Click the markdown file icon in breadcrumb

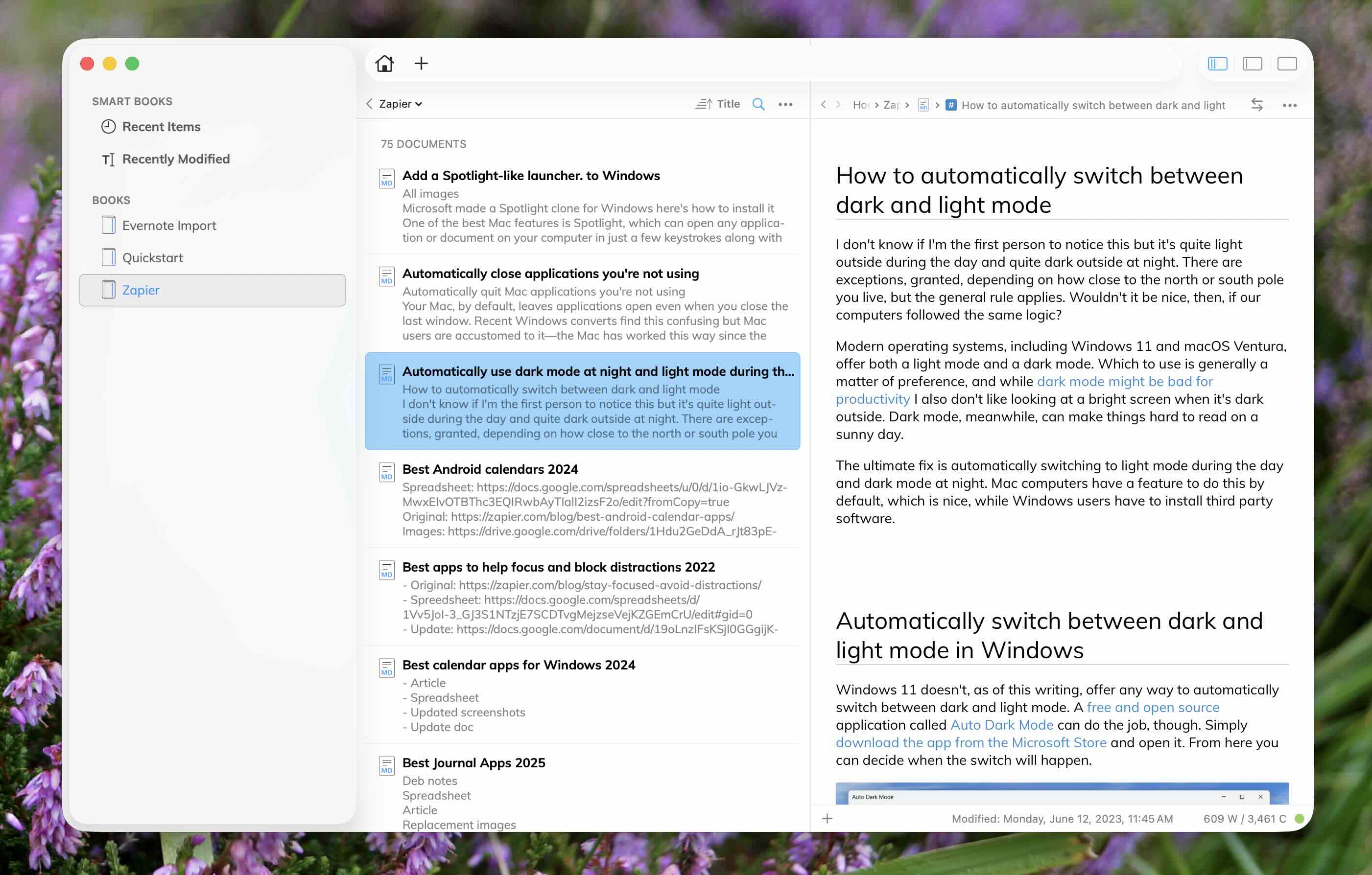point(923,105)
